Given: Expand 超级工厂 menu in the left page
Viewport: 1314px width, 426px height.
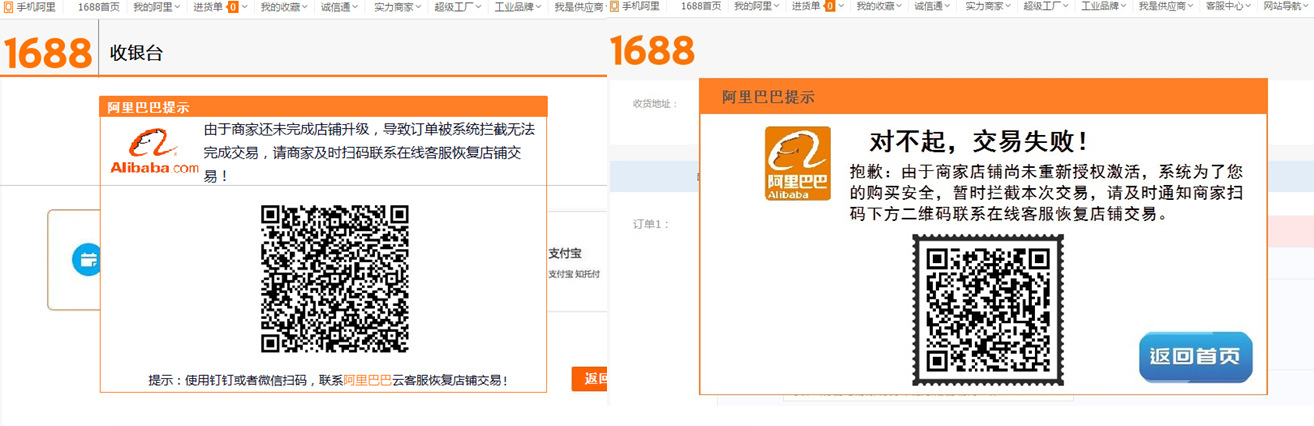Looking at the screenshot, I should (x=457, y=7).
